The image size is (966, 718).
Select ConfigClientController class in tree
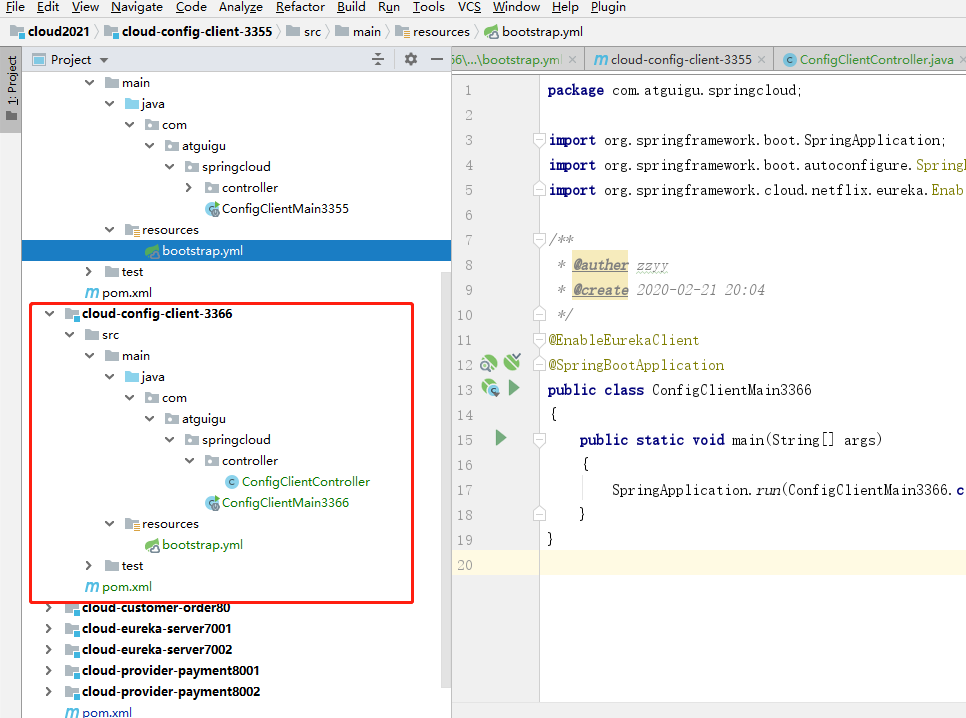coord(305,481)
